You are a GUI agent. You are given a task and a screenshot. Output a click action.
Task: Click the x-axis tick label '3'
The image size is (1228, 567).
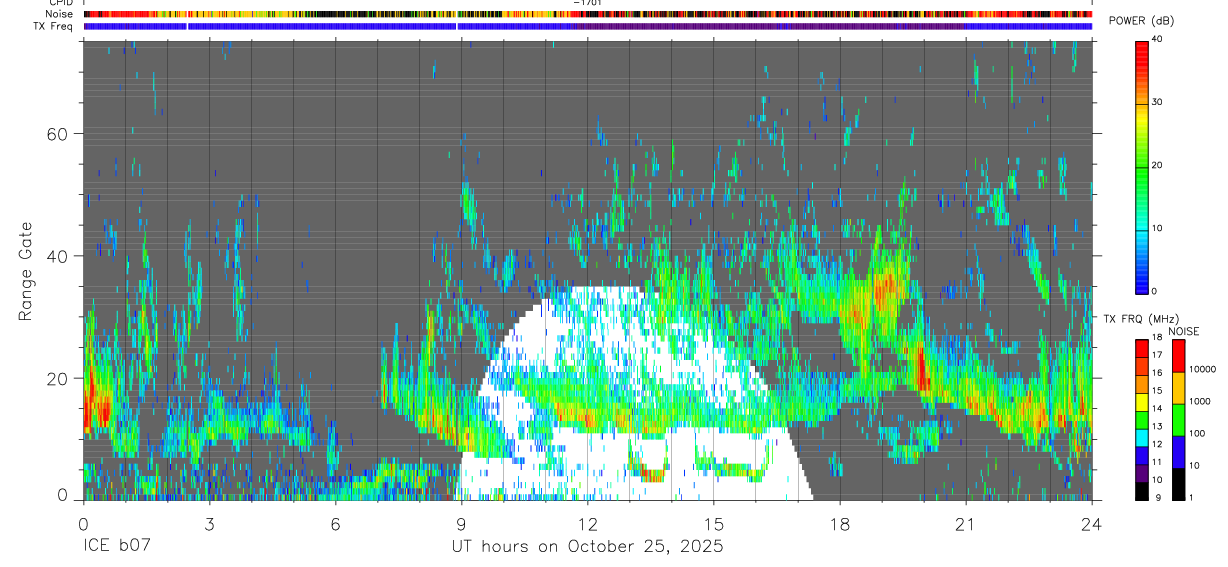coord(209,524)
